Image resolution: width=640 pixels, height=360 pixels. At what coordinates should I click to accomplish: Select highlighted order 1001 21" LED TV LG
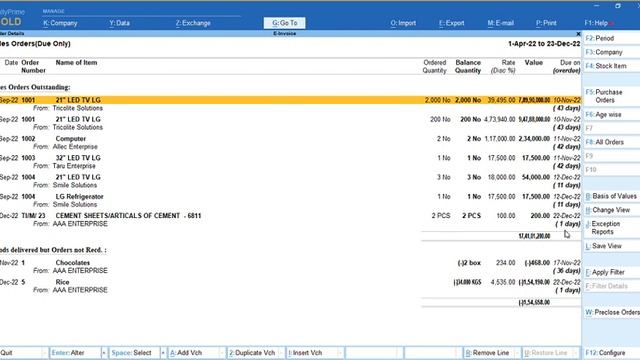[290, 100]
